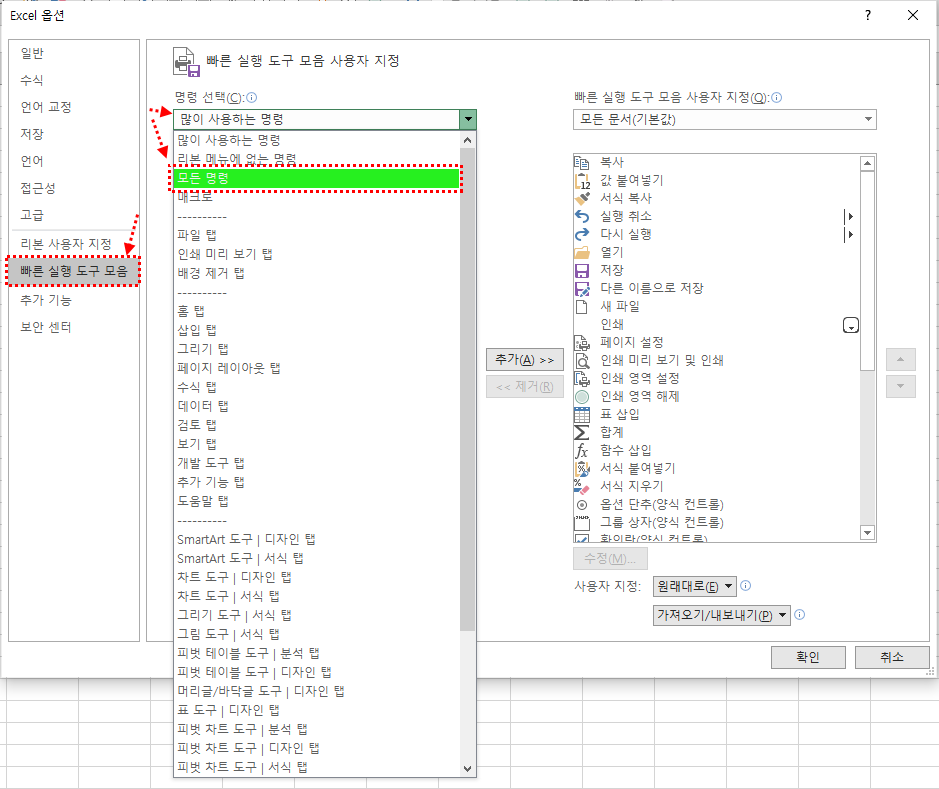Open the 원래대로 dropdown button
Viewport: 939px width, 789px height.
(694, 586)
